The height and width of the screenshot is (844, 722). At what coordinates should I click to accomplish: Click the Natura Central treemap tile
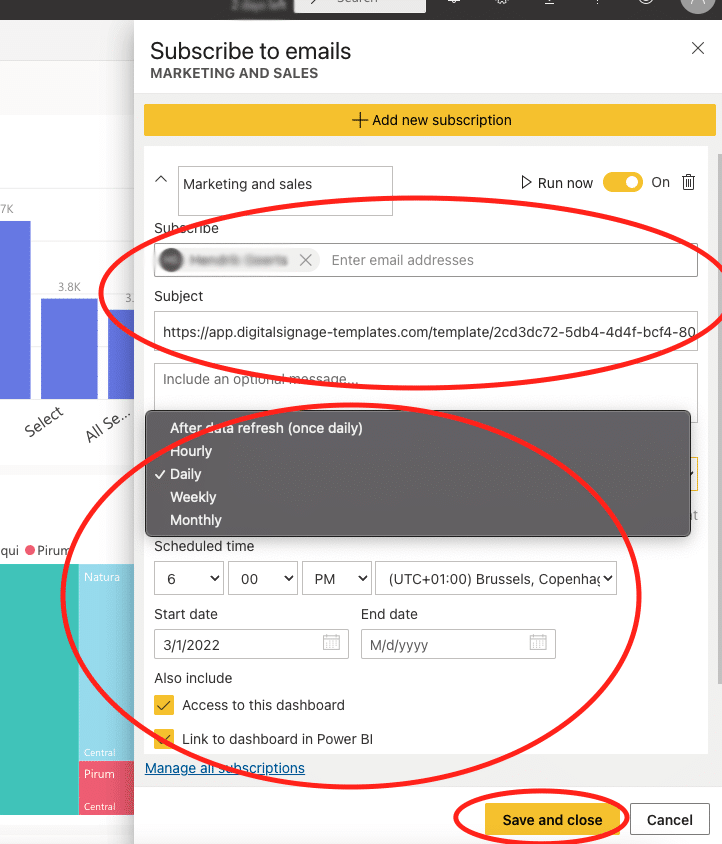tap(106, 662)
